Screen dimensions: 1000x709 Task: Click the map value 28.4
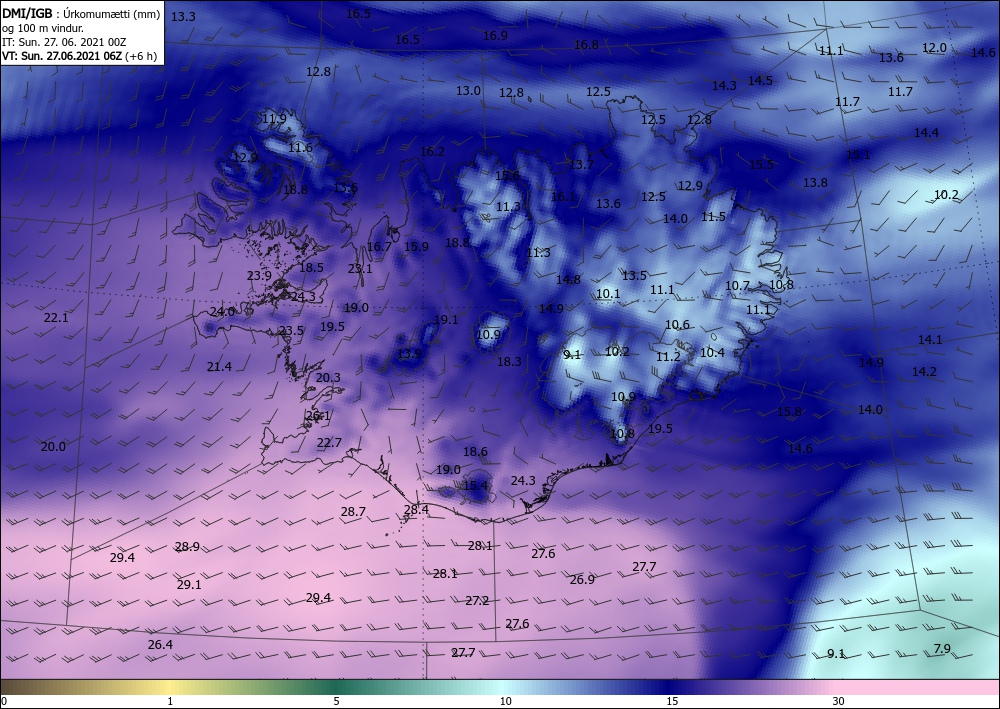click(x=416, y=509)
